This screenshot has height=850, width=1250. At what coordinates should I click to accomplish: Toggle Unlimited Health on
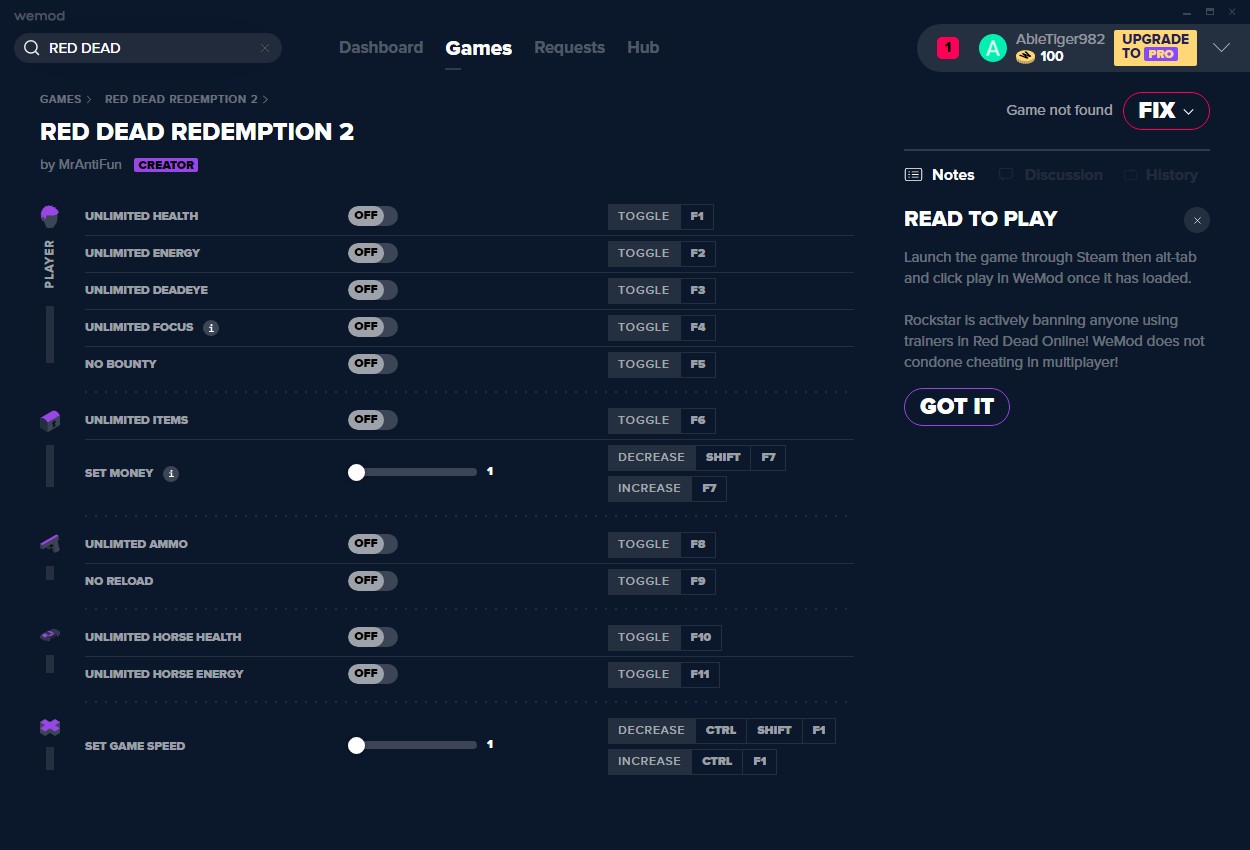pos(373,216)
